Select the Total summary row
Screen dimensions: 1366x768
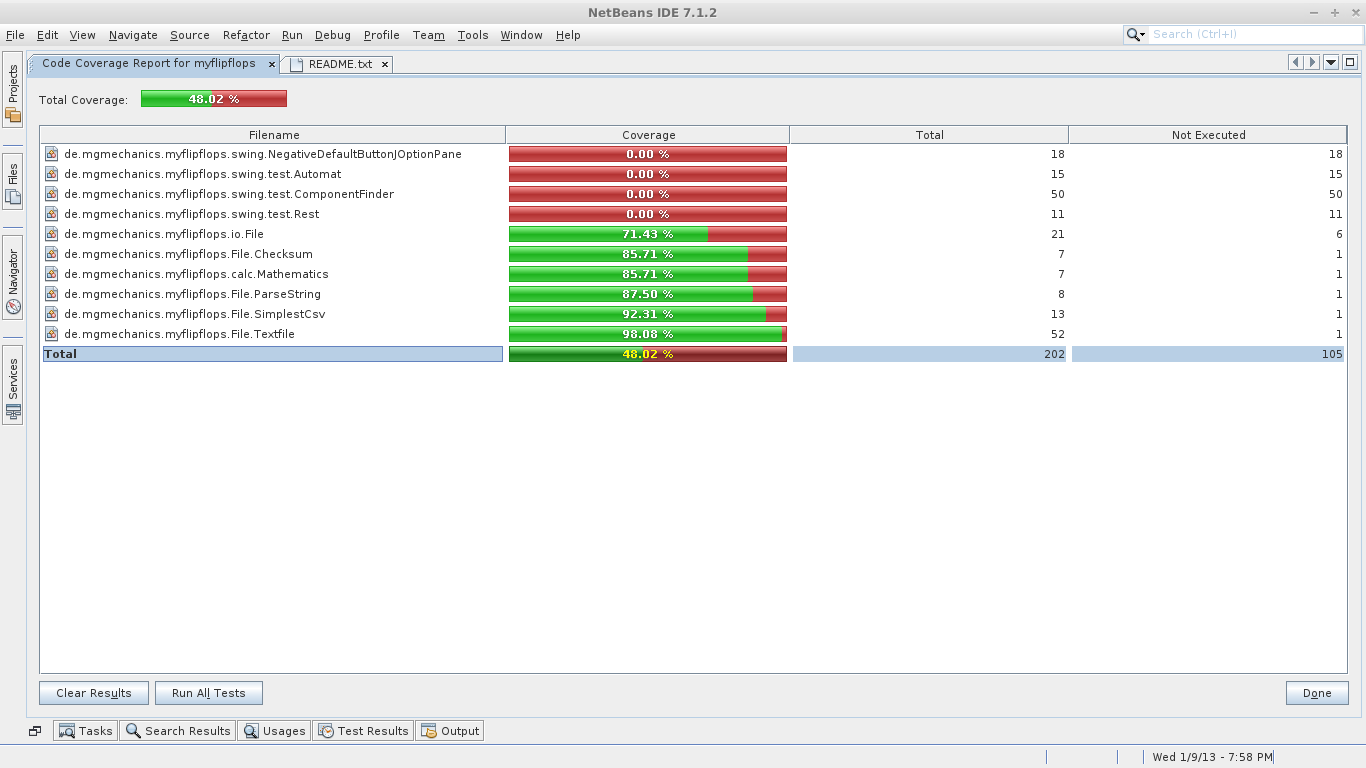click(x=693, y=354)
